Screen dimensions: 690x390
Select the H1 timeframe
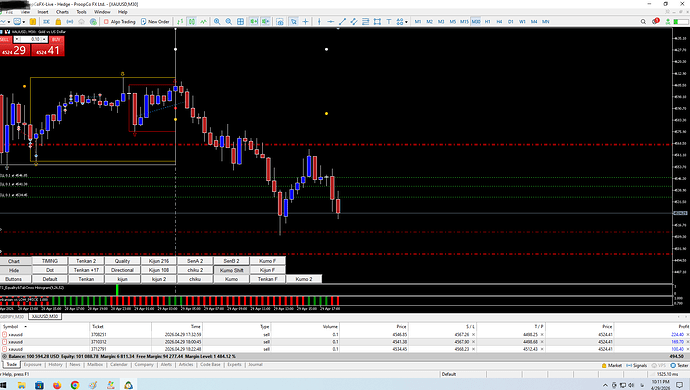[x=488, y=22]
